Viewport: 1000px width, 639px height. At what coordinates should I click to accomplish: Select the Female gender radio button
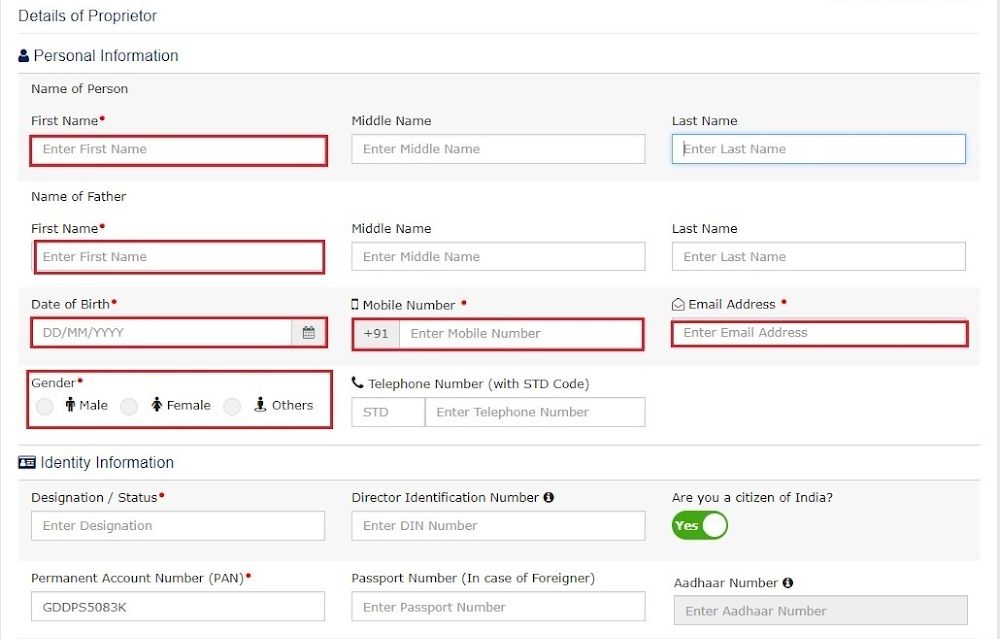pos(129,406)
